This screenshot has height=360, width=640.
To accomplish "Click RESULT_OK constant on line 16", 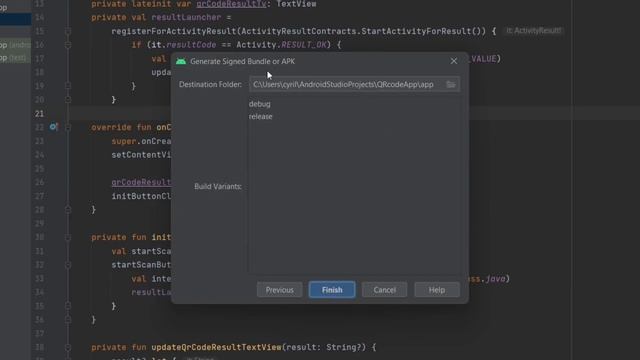I will coord(304,45).
